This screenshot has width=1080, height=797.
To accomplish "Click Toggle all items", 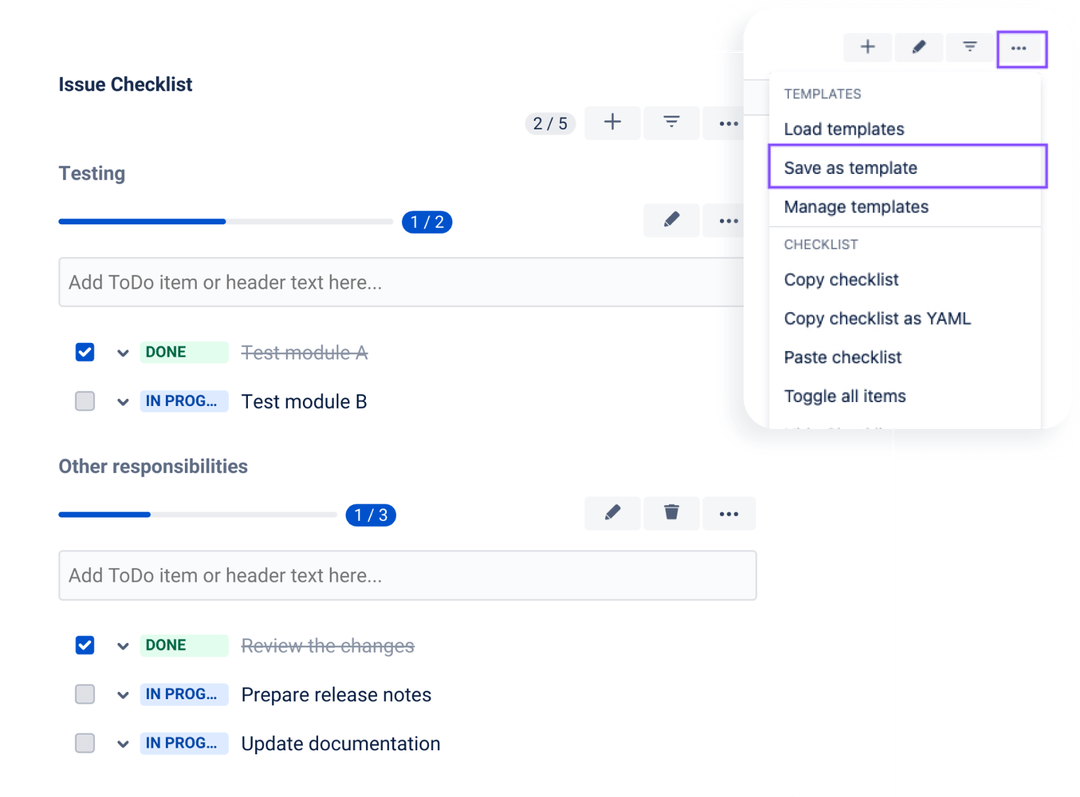I will tap(844, 396).
